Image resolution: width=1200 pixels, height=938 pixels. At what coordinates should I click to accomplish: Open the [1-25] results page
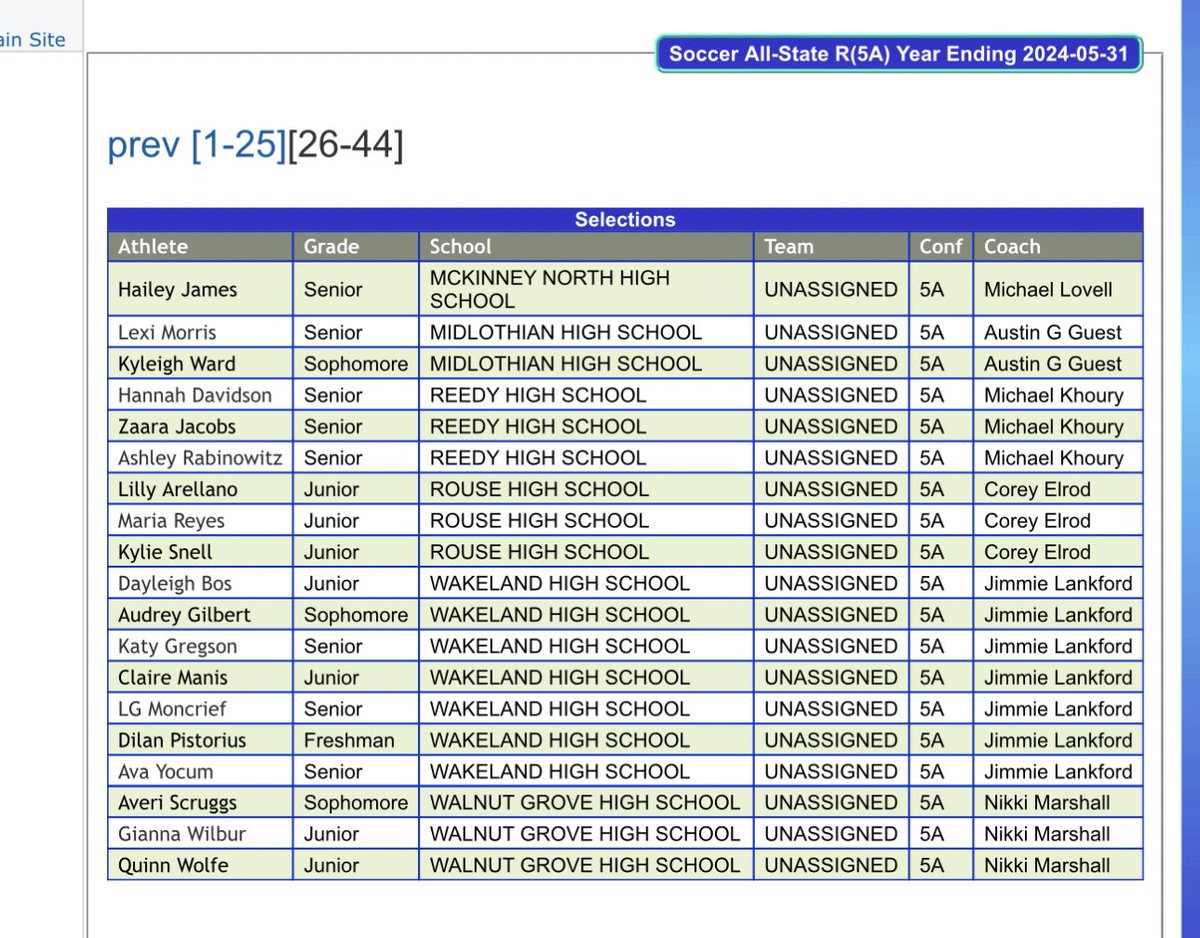(x=238, y=146)
